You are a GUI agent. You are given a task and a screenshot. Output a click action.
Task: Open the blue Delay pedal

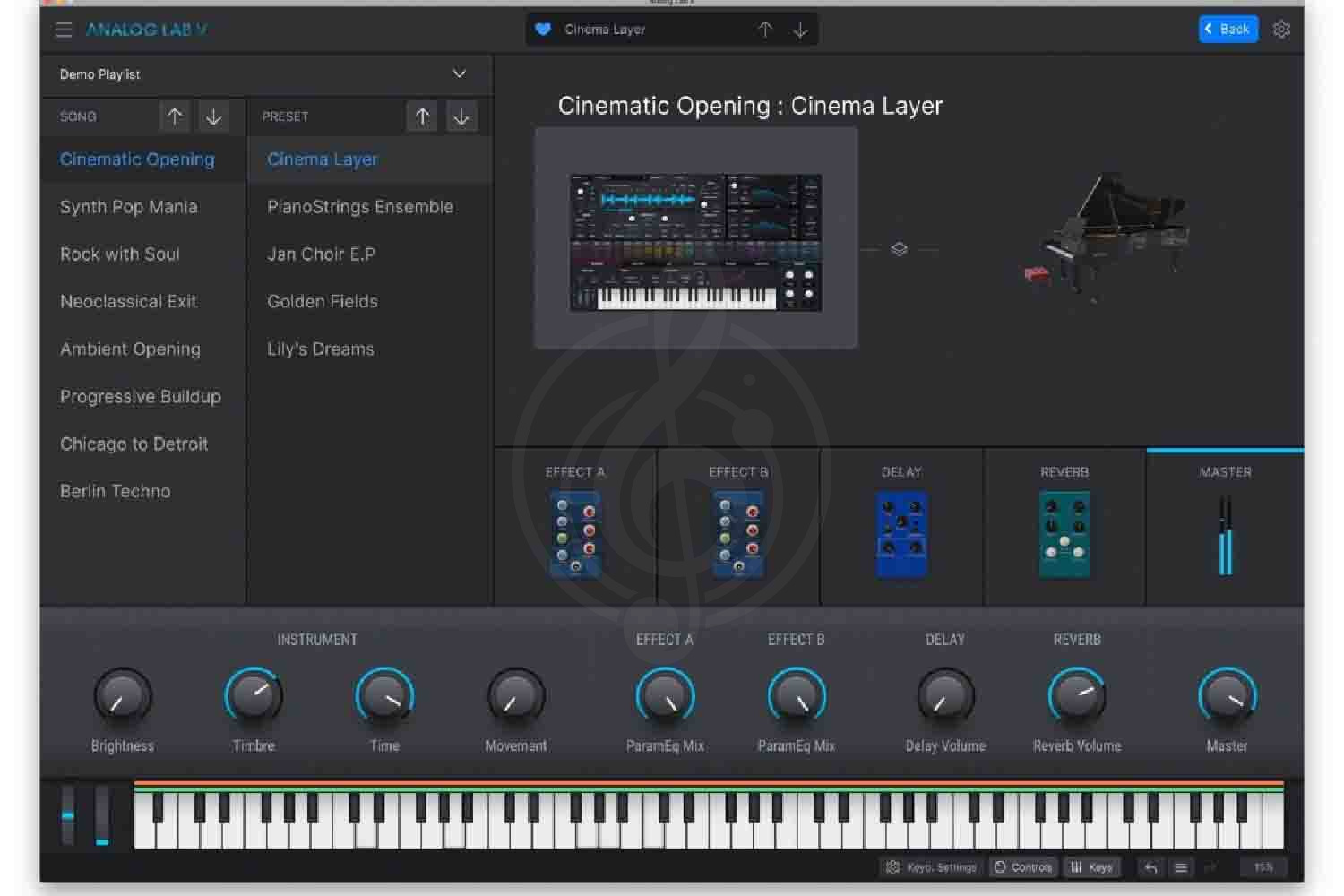pos(901,534)
